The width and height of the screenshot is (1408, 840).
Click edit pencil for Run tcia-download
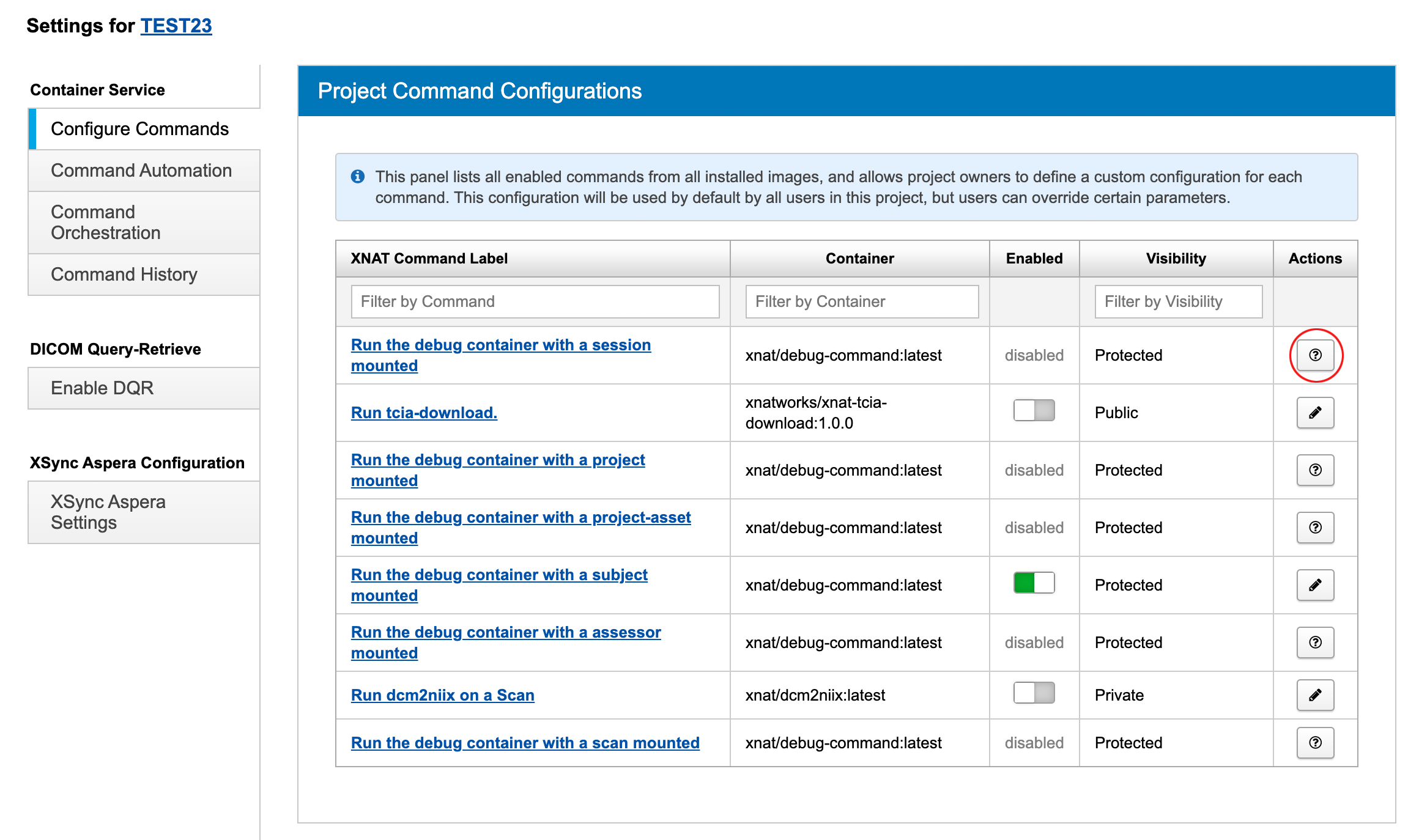click(x=1315, y=413)
